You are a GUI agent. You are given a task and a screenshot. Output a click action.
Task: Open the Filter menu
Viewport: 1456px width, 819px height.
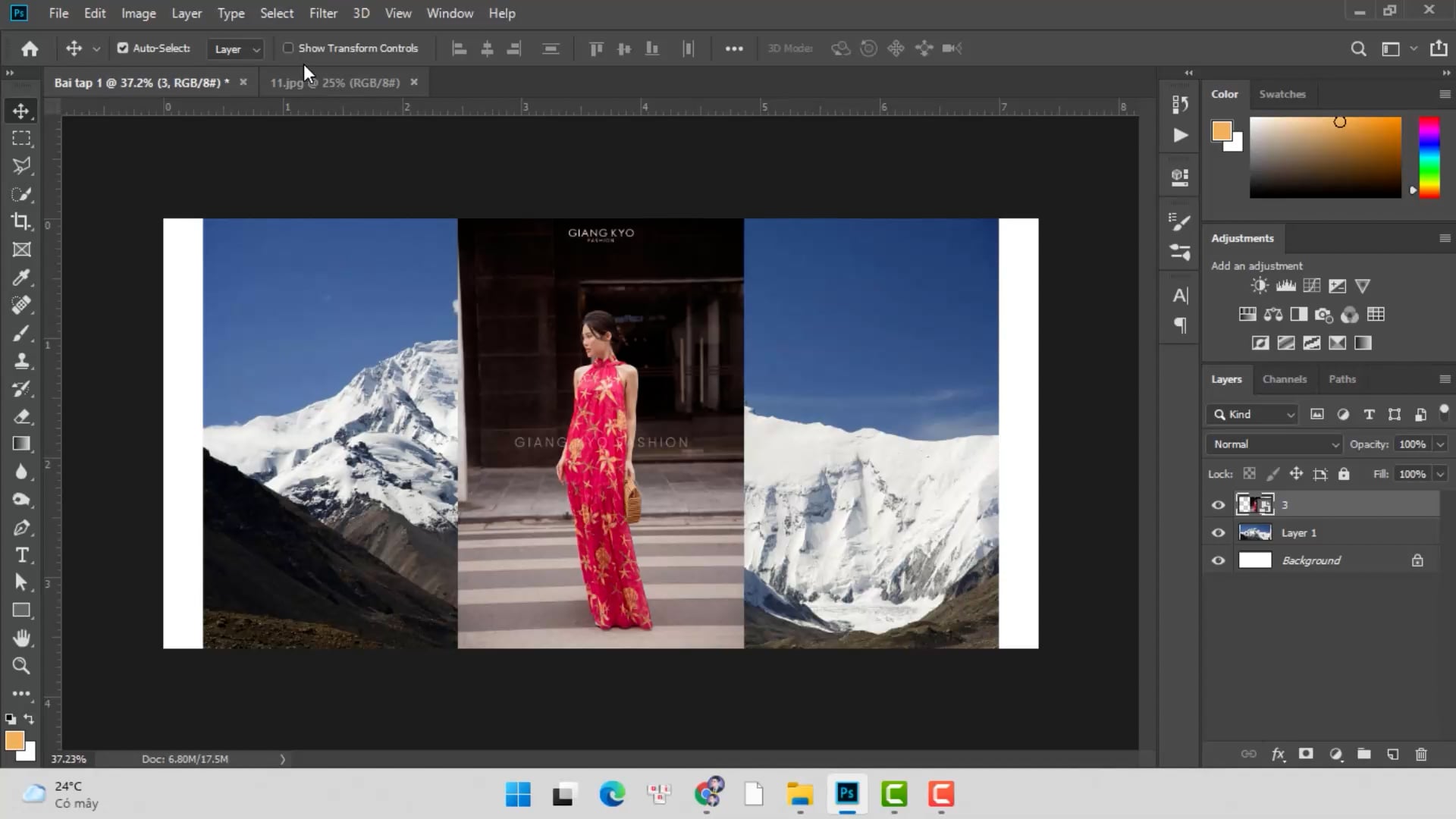(x=323, y=13)
